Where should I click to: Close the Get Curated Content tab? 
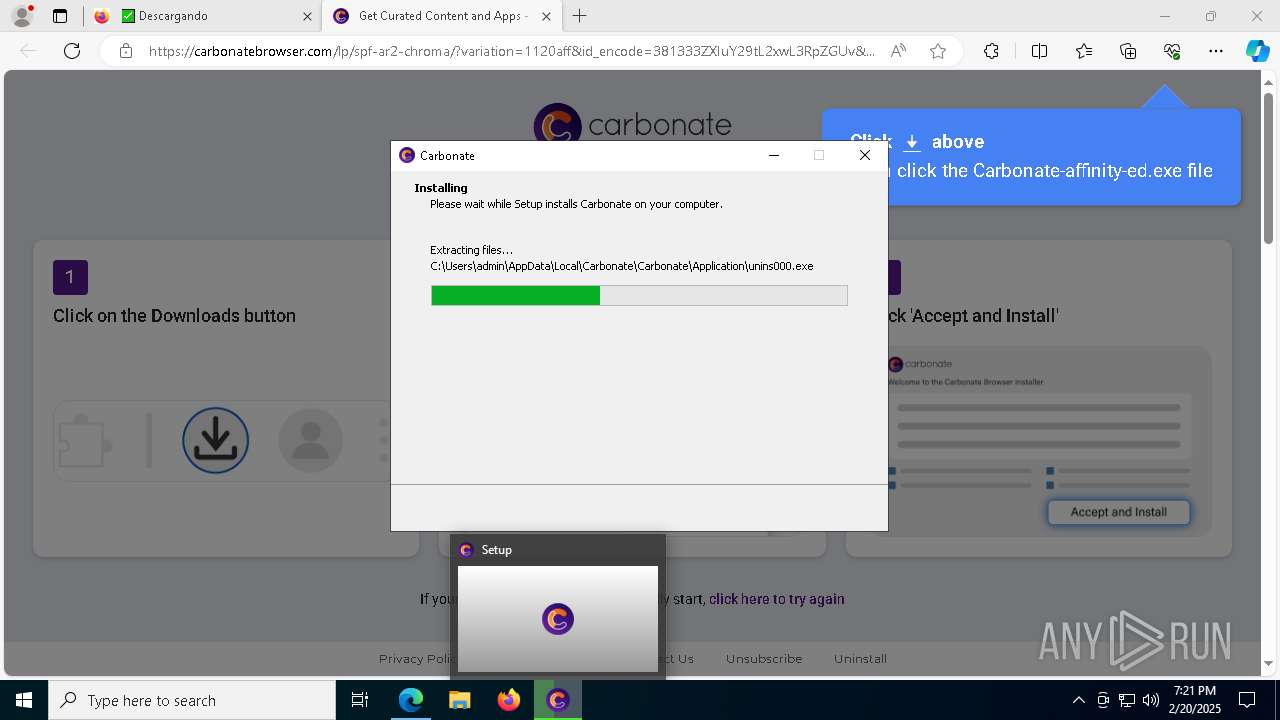[x=546, y=16]
